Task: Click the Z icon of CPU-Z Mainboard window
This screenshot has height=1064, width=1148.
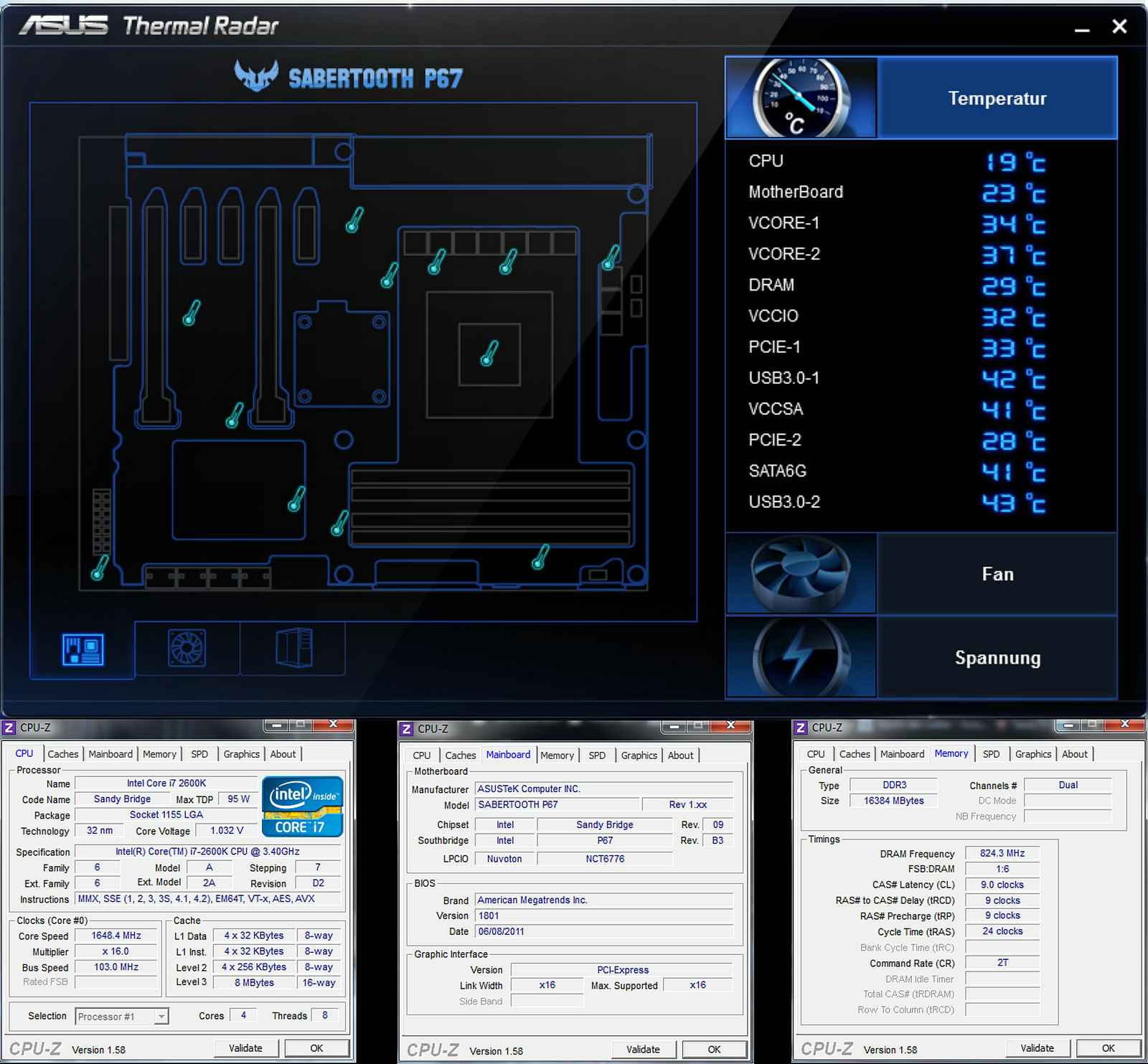Action: tap(407, 729)
